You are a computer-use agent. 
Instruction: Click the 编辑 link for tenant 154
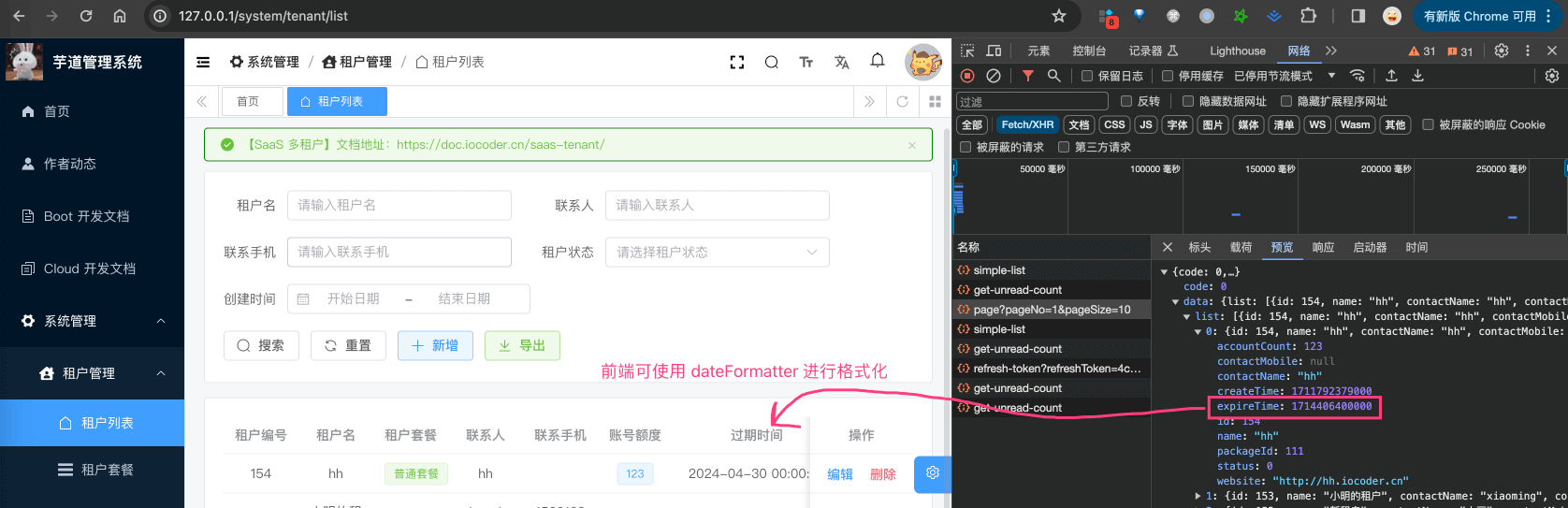click(839, 474)
